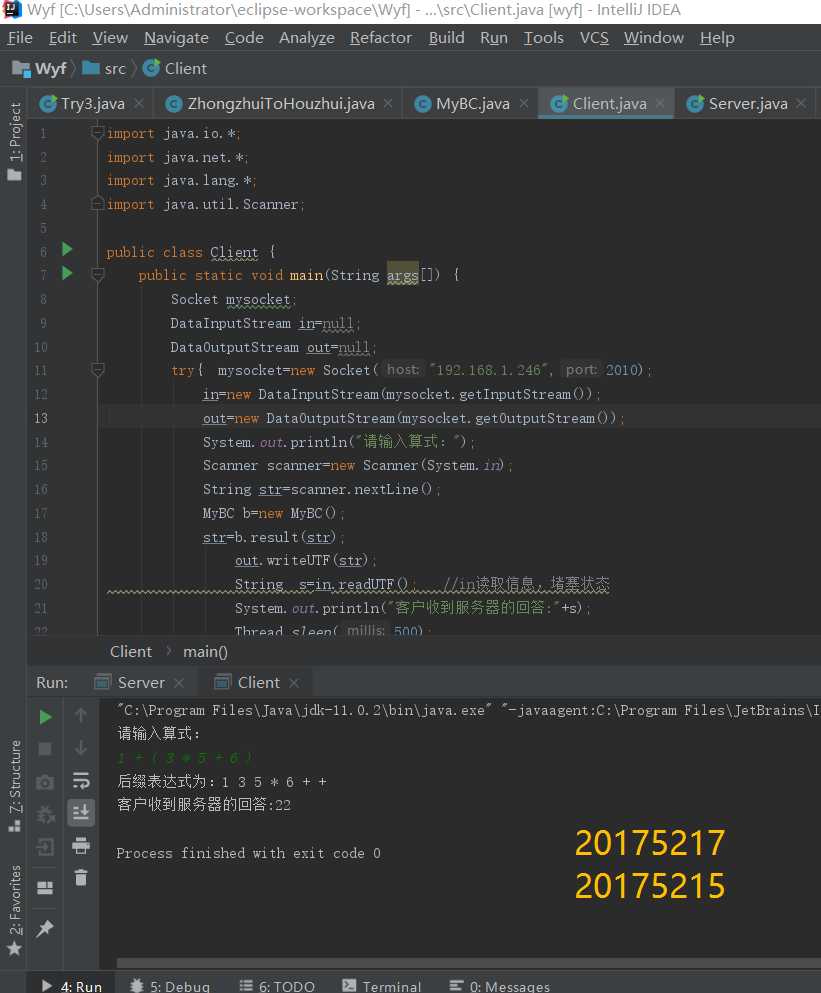Close the Client.java tab
This screenshot has width=821, height=993.
(659, 103)
